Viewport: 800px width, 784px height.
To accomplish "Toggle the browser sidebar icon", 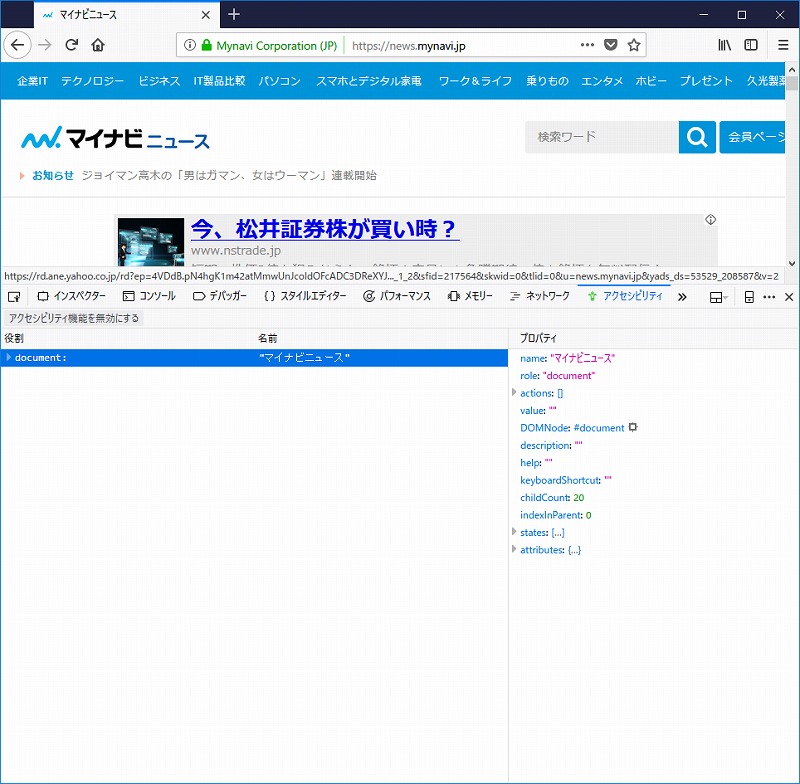I will [x=751, y=45].
